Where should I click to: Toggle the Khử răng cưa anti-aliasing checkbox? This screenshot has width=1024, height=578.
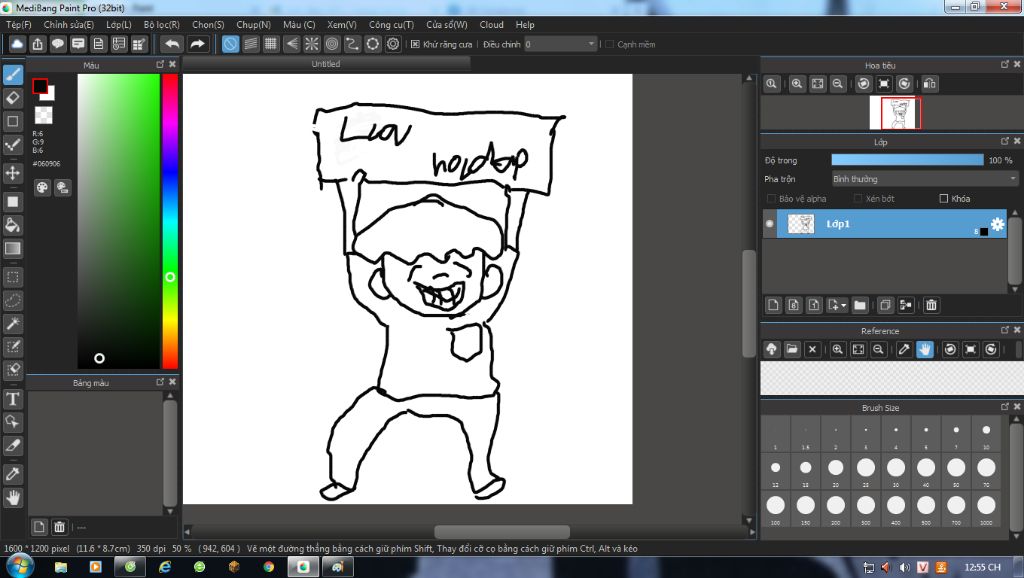415,44
